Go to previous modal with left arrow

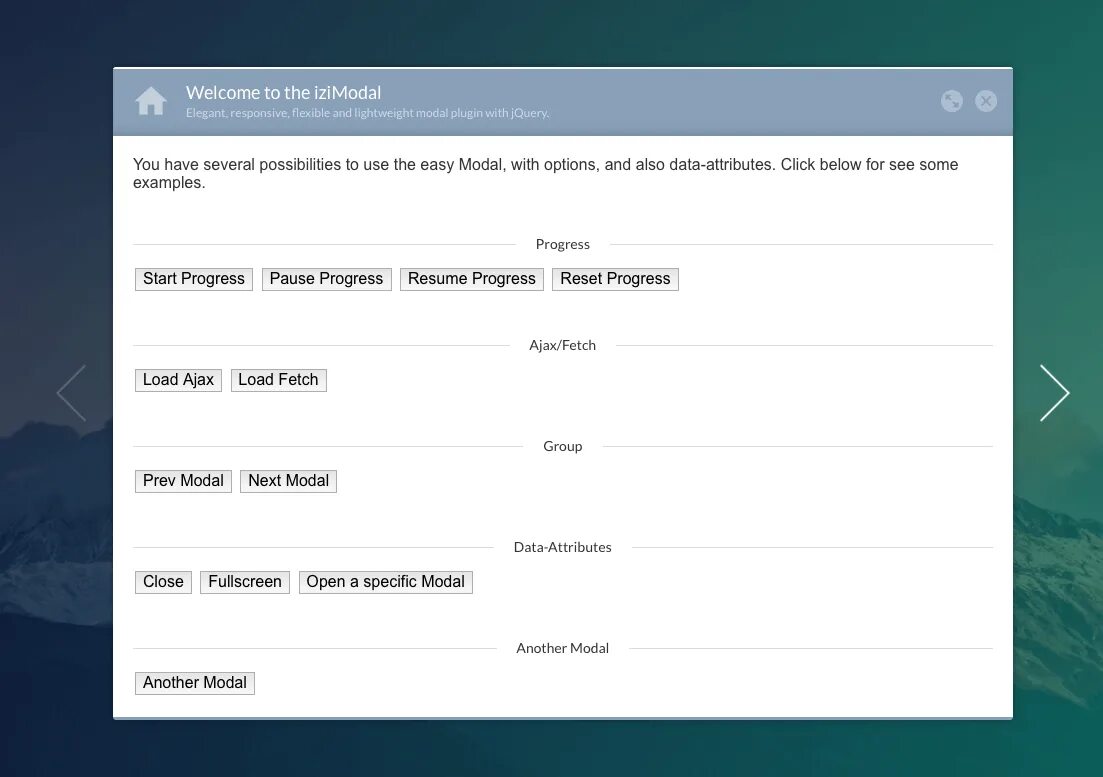click(x=71, y=393)
